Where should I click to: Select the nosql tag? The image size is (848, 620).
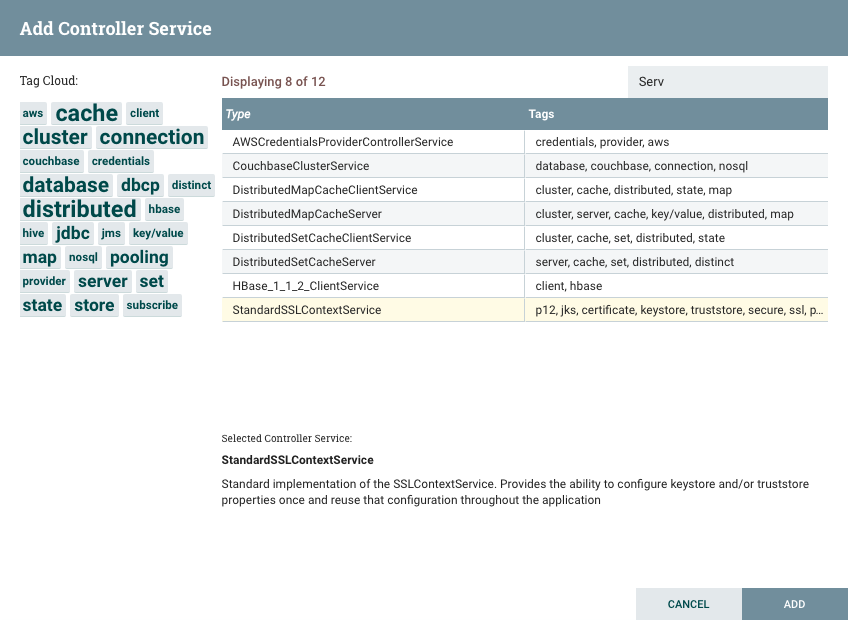pos(83,257)
